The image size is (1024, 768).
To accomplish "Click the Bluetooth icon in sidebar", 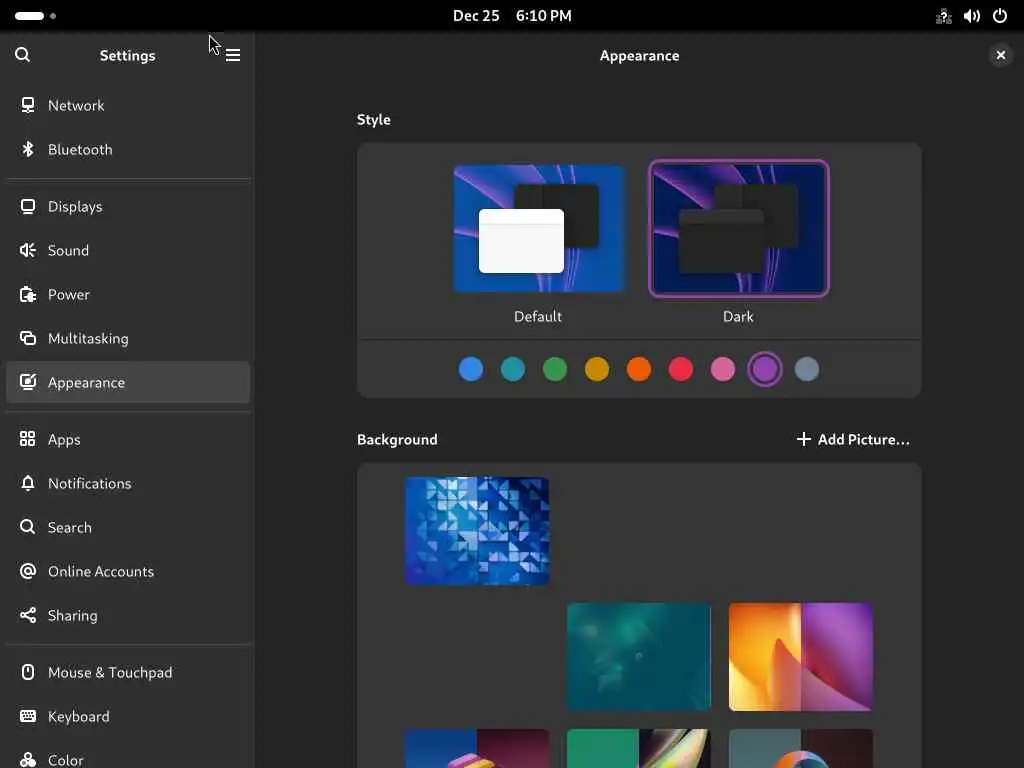I will coord(27,150).
